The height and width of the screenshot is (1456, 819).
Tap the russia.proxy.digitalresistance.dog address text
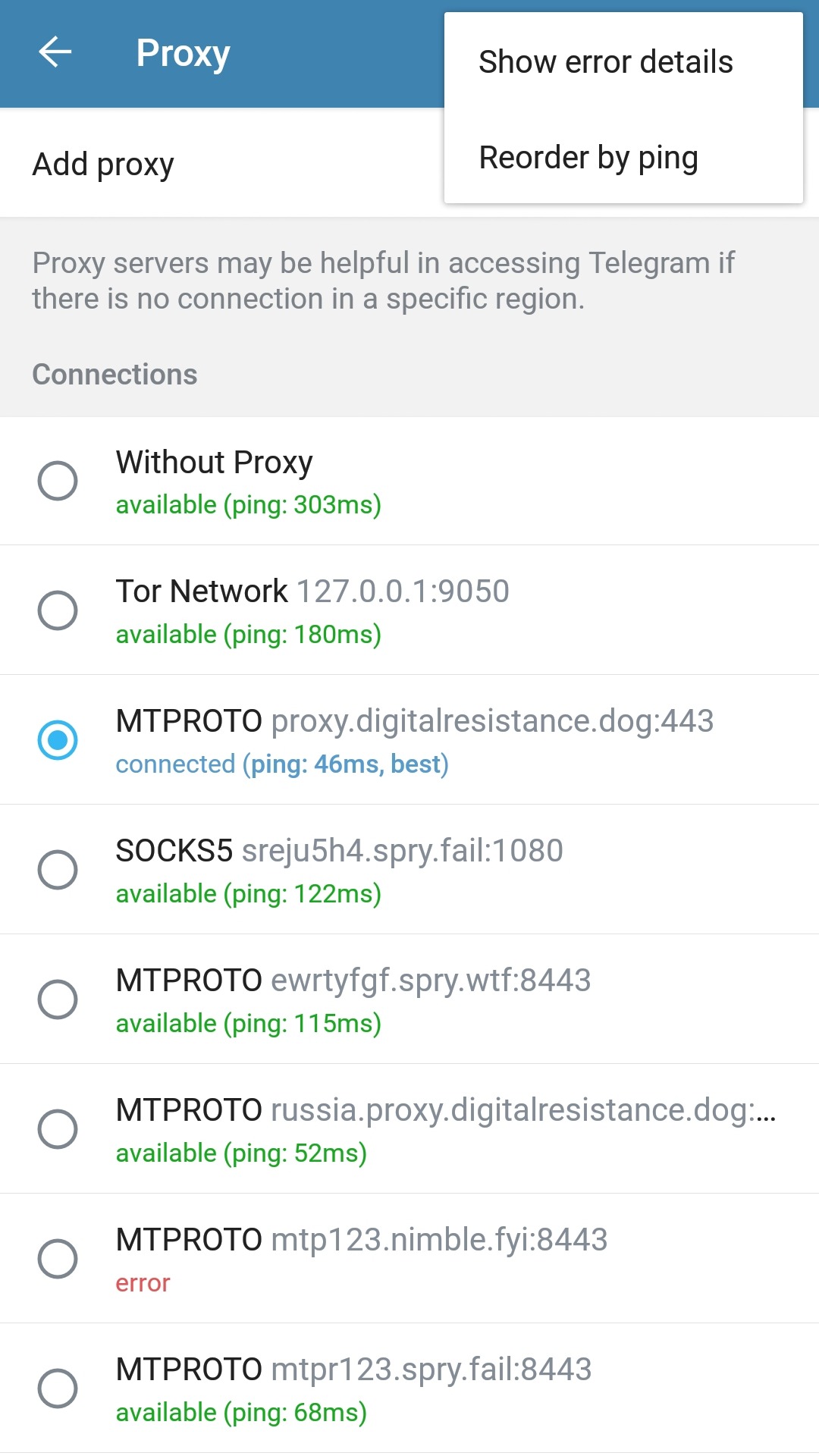pyautogui.click(x=523, y=1110)
